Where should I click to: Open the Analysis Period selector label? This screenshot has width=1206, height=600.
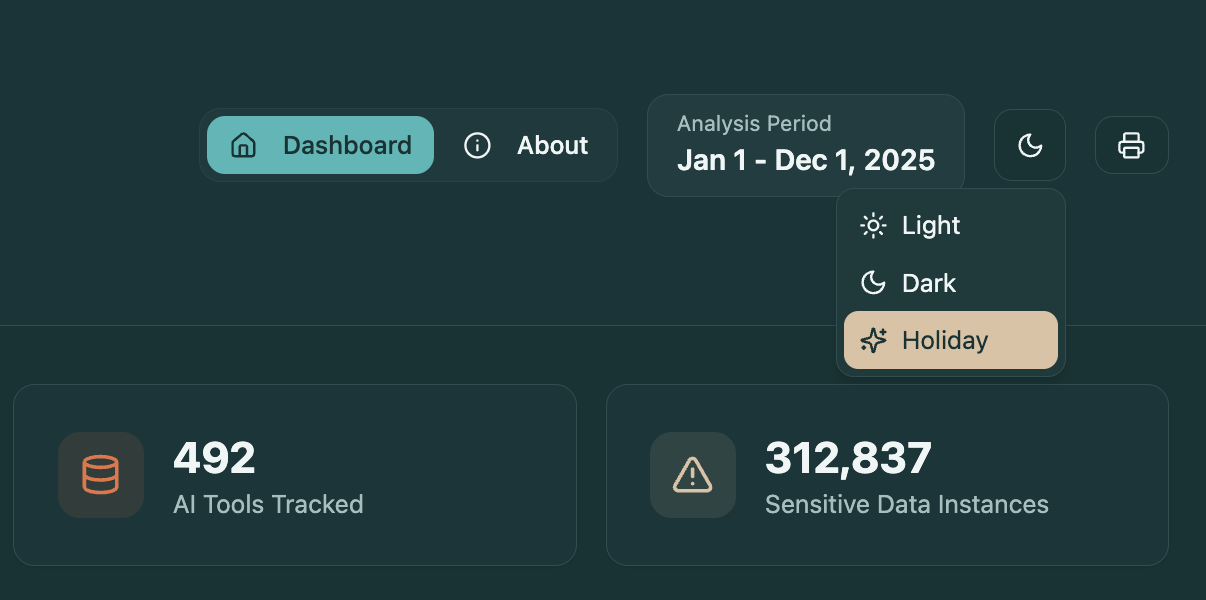coord(754,124)
